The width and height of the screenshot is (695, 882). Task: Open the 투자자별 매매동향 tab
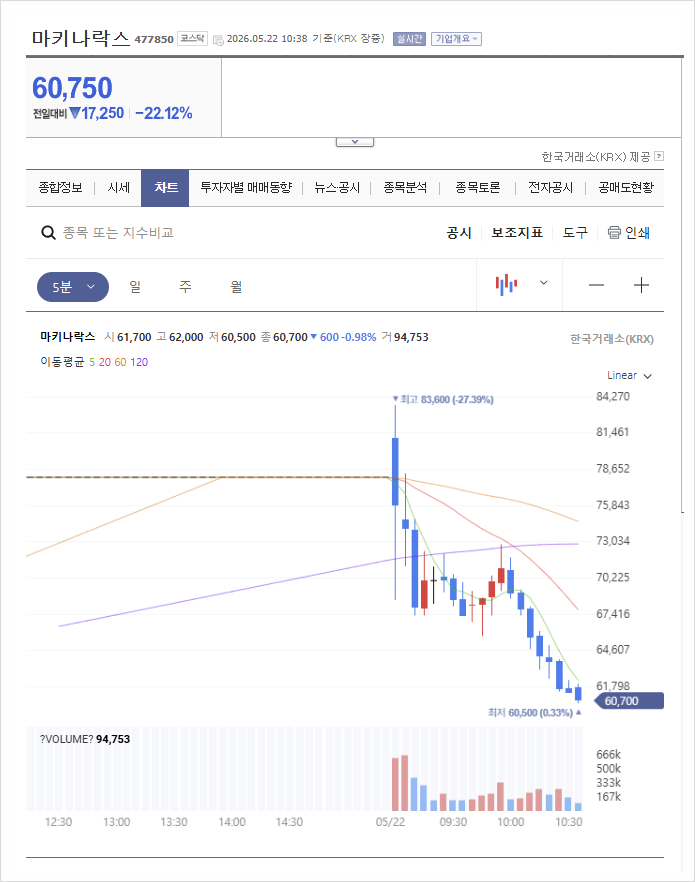click(246, 188)
